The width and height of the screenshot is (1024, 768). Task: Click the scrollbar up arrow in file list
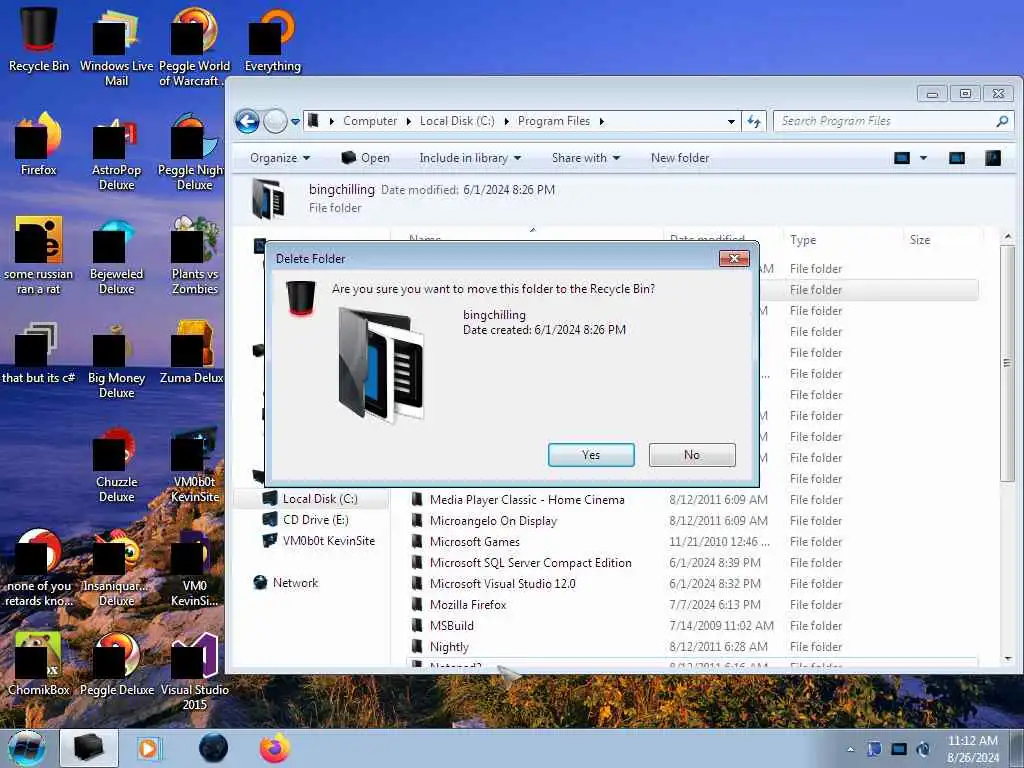(1008, 236)
